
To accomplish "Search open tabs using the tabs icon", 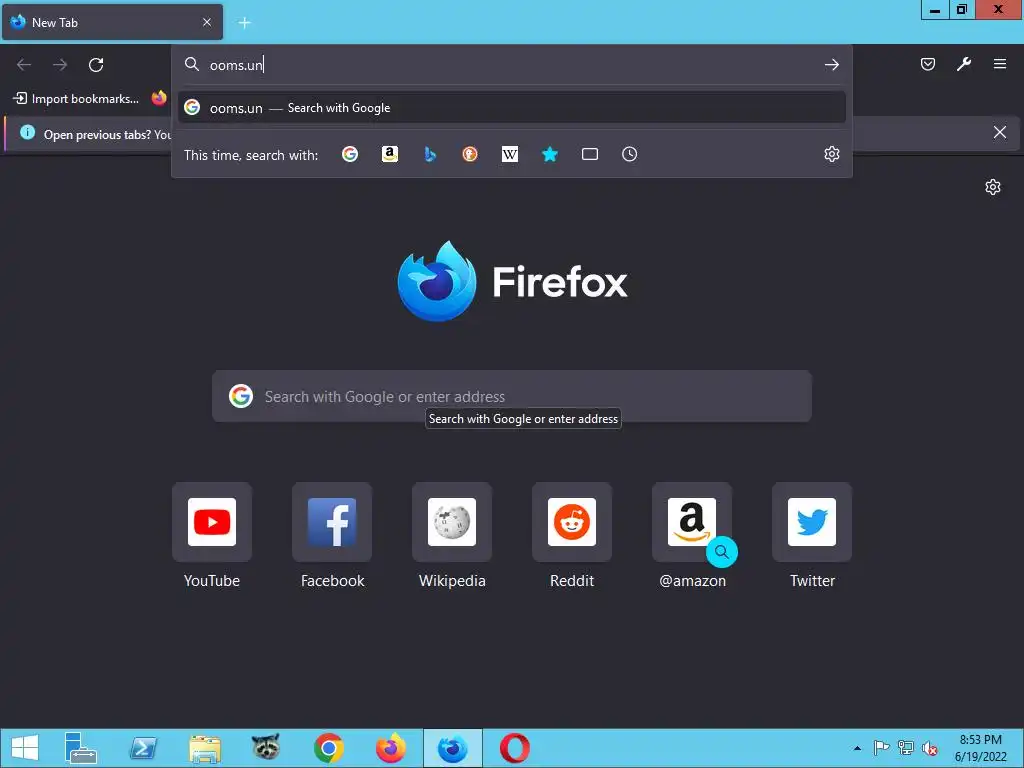I will (590, 154).
